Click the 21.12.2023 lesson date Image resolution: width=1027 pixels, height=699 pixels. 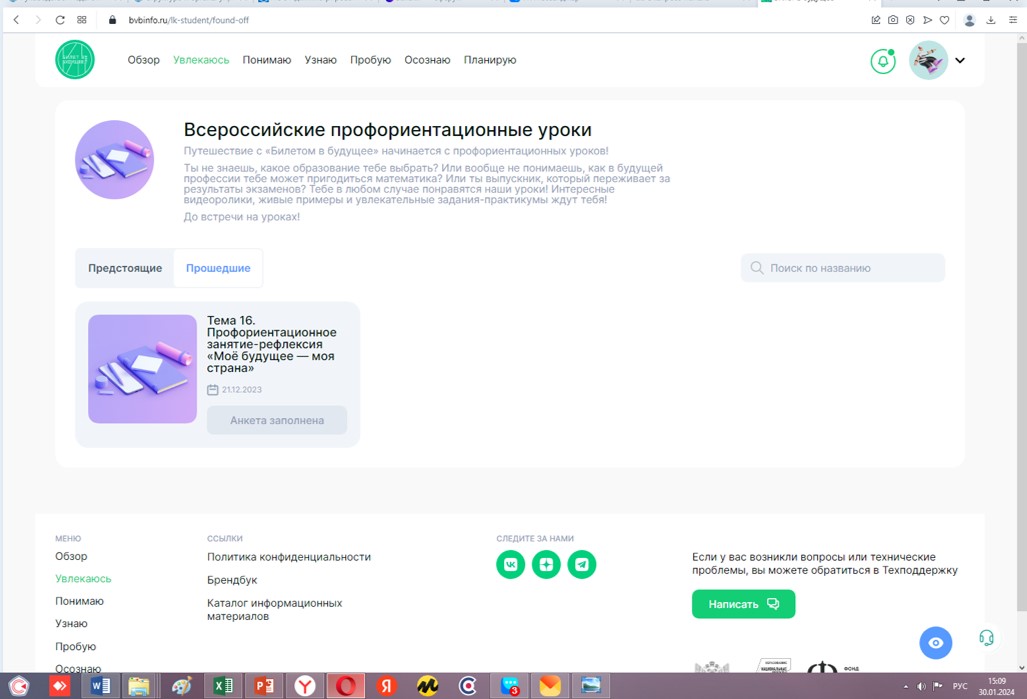(x=241, y=390)
